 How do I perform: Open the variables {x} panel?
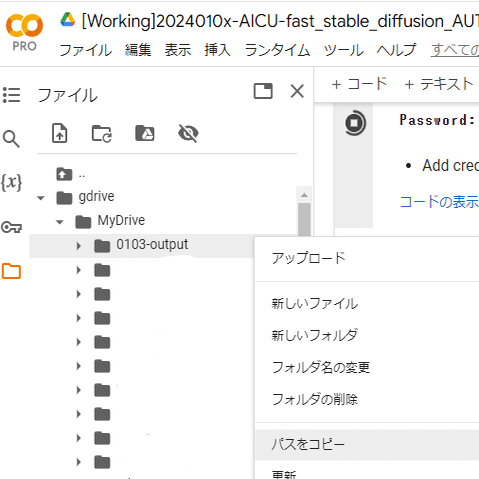11,182
